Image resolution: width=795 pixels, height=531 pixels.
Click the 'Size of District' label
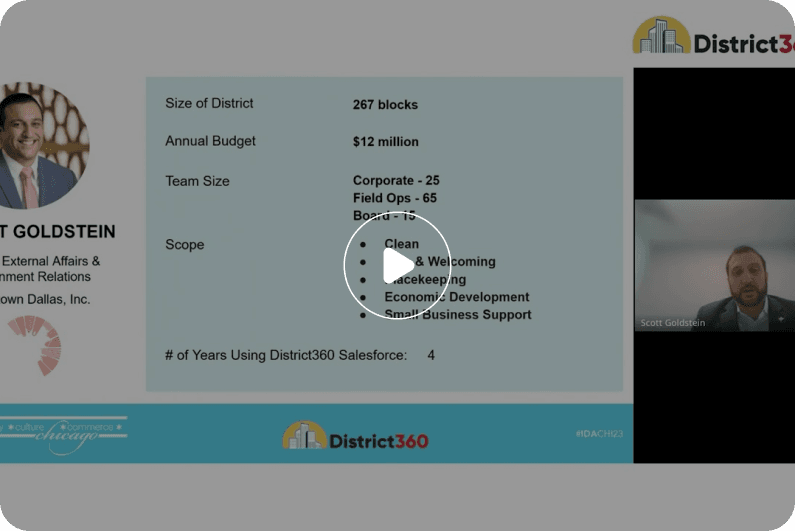click(x=209, y=103)
